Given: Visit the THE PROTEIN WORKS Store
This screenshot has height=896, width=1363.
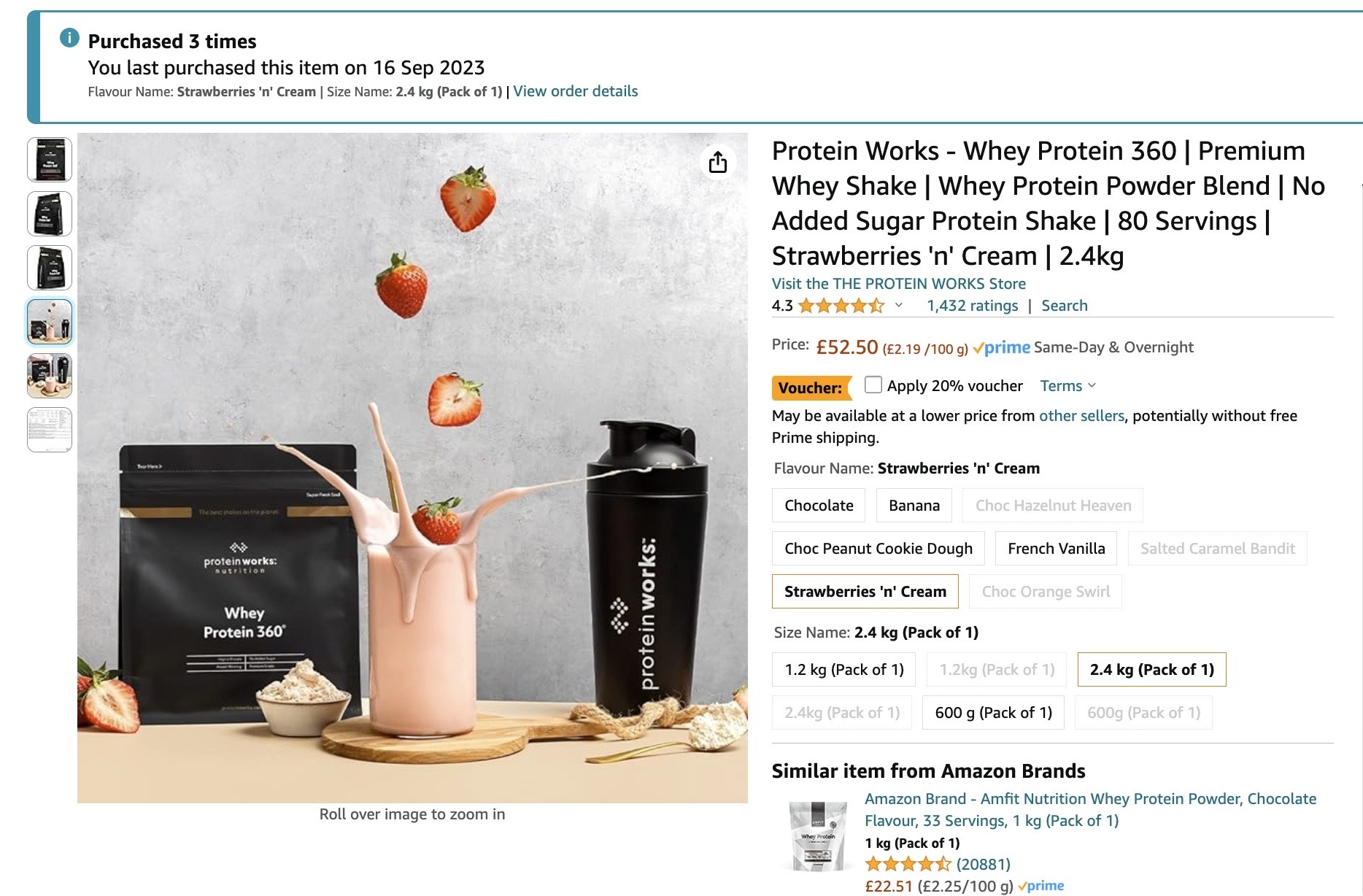Looking at the screenshot, I should click(x=898, y=284).
